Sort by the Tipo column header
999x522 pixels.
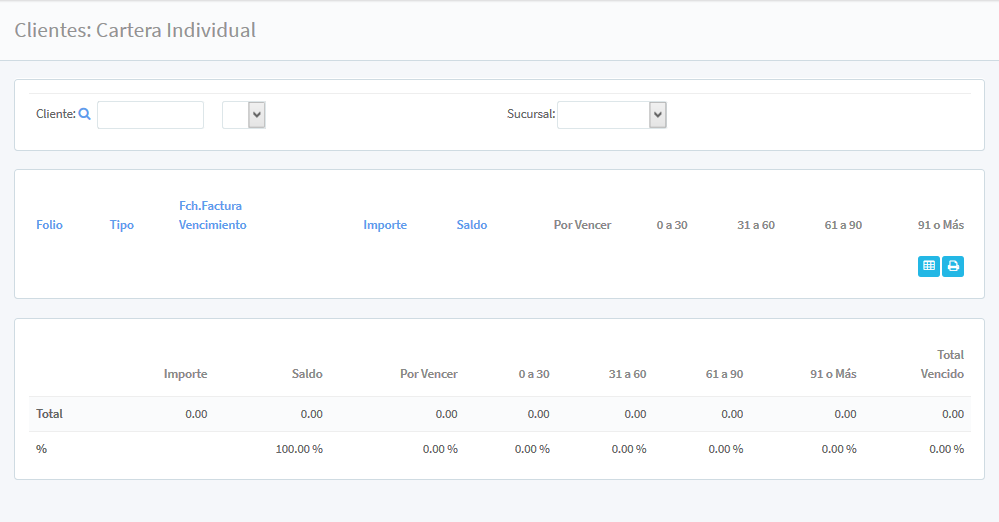(122, 225)
